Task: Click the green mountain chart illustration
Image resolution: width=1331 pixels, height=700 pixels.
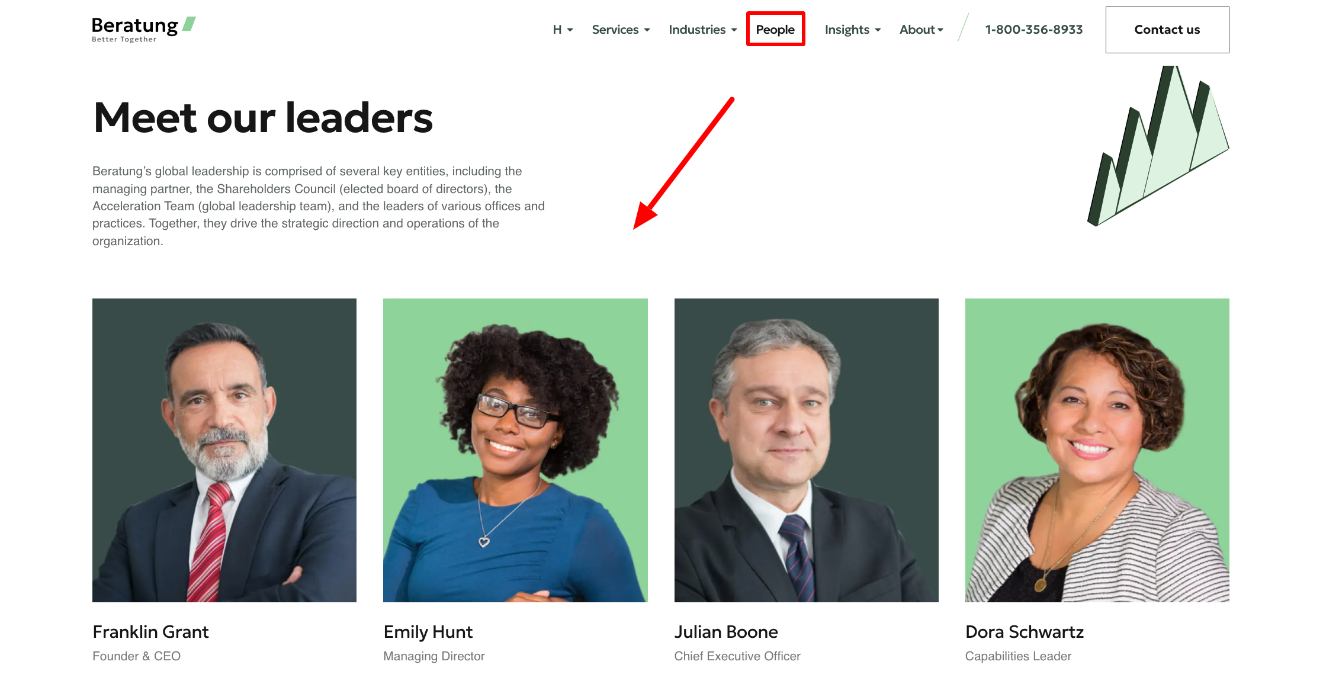Action: tap(1158, 146)
